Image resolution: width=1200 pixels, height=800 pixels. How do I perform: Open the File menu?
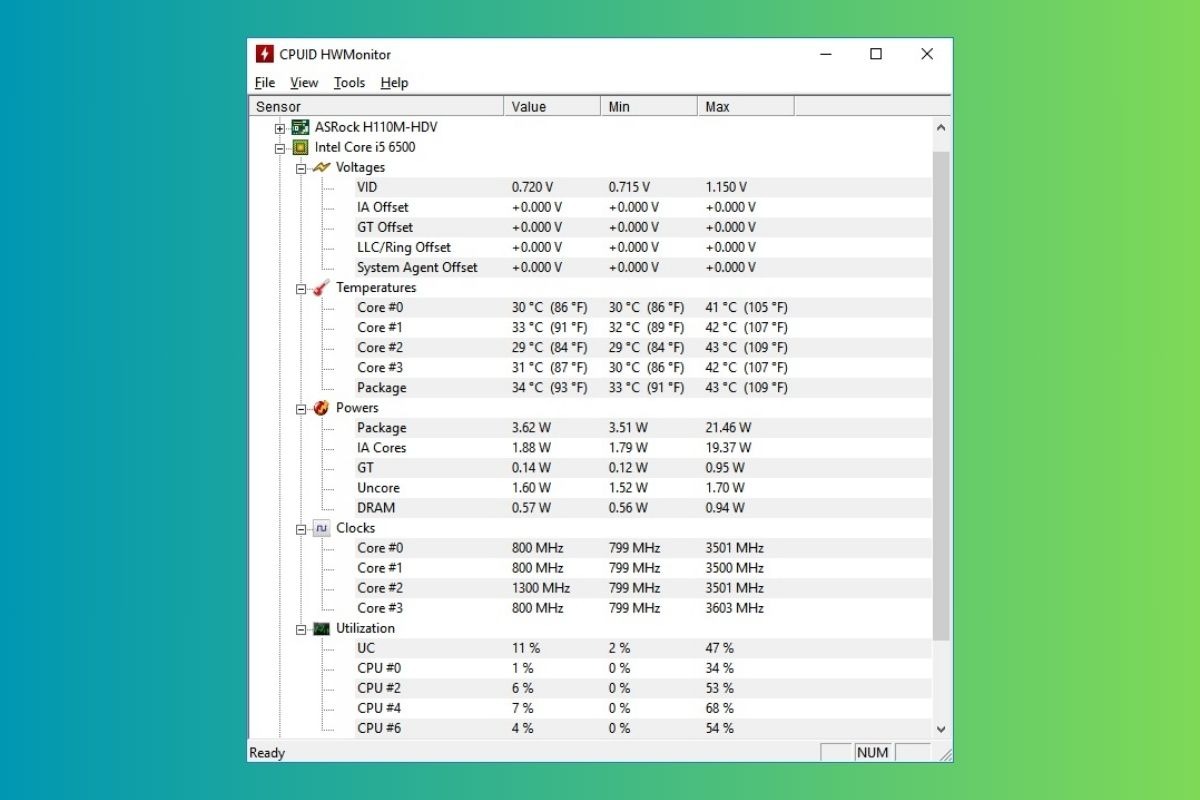265,83
